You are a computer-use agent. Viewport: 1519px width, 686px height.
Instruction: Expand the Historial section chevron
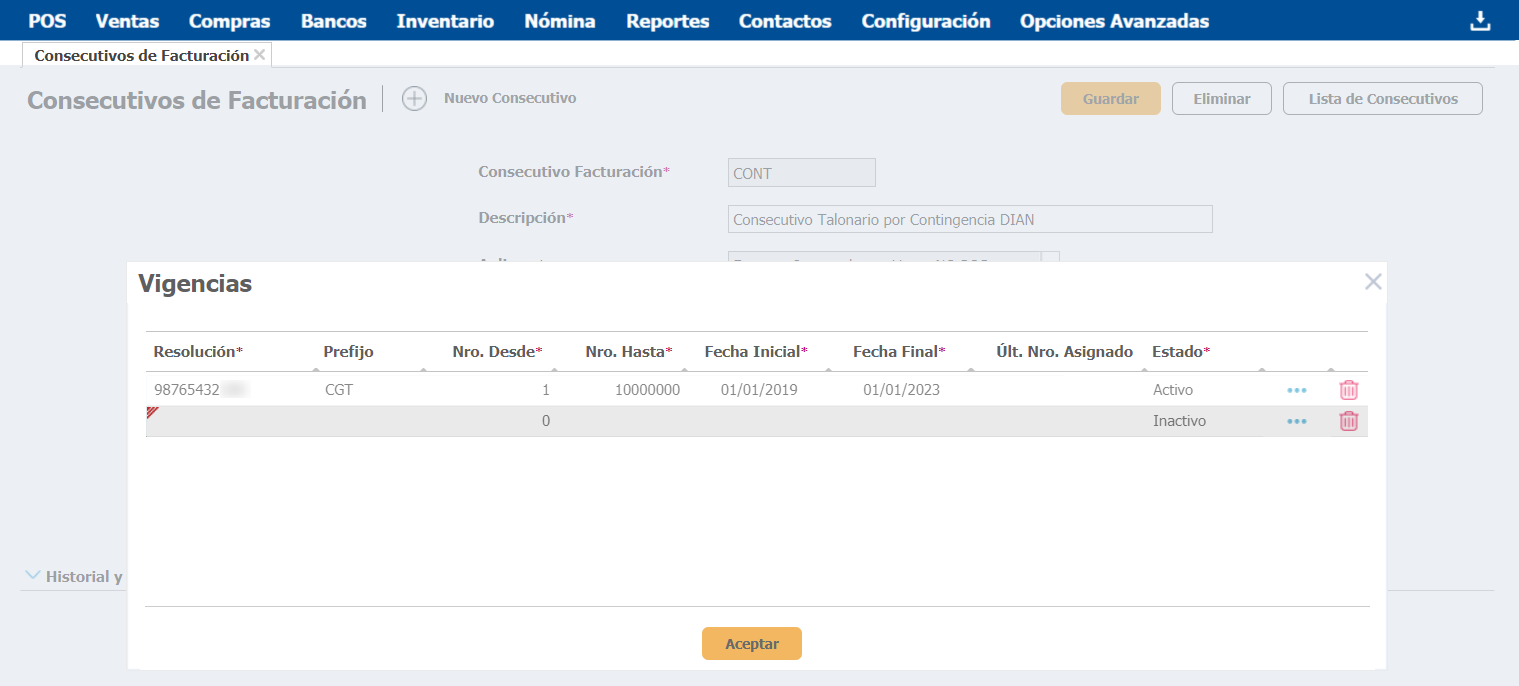click(33, 576)
